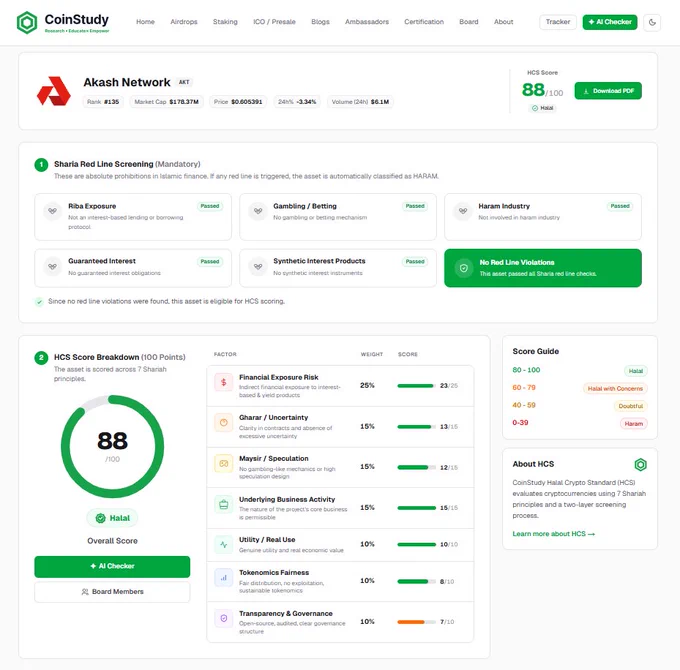Open ICO / Presale menu item
The image size is (680, 670).
(x=274, y=22)
